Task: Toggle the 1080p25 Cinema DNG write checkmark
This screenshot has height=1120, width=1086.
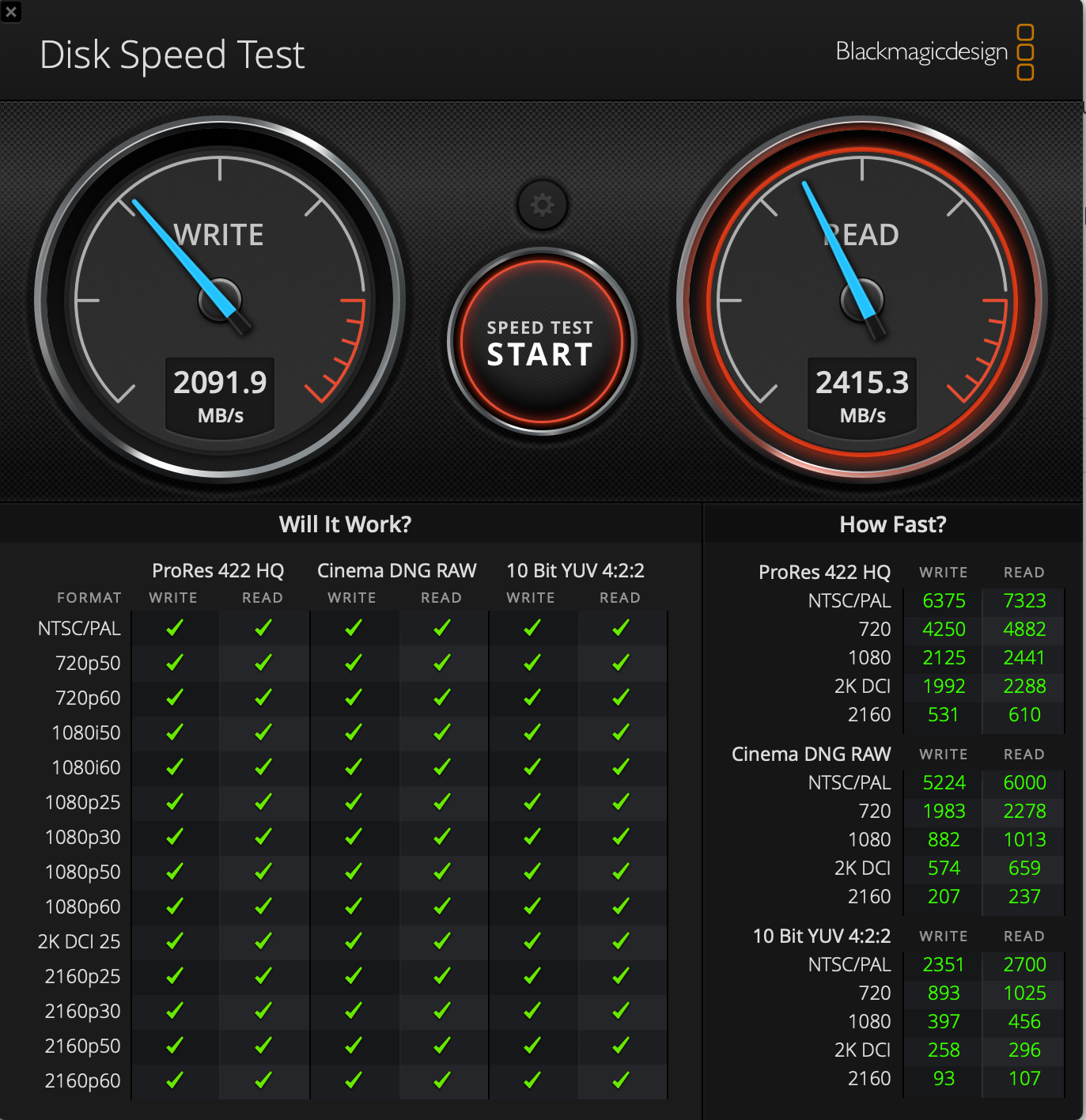Action: click(x=352, y=802)
